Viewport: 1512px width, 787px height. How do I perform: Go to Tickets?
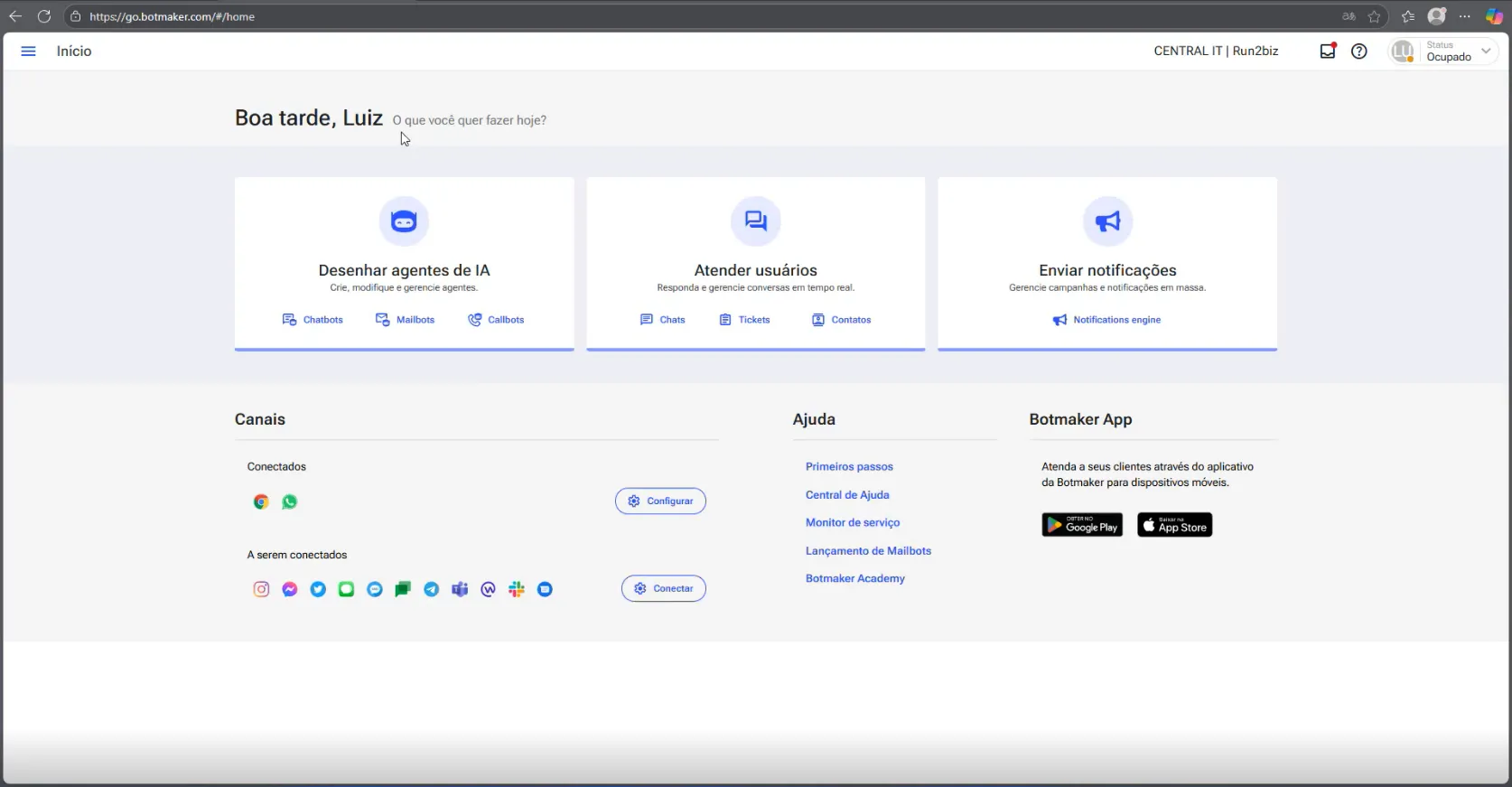point(744,320)
